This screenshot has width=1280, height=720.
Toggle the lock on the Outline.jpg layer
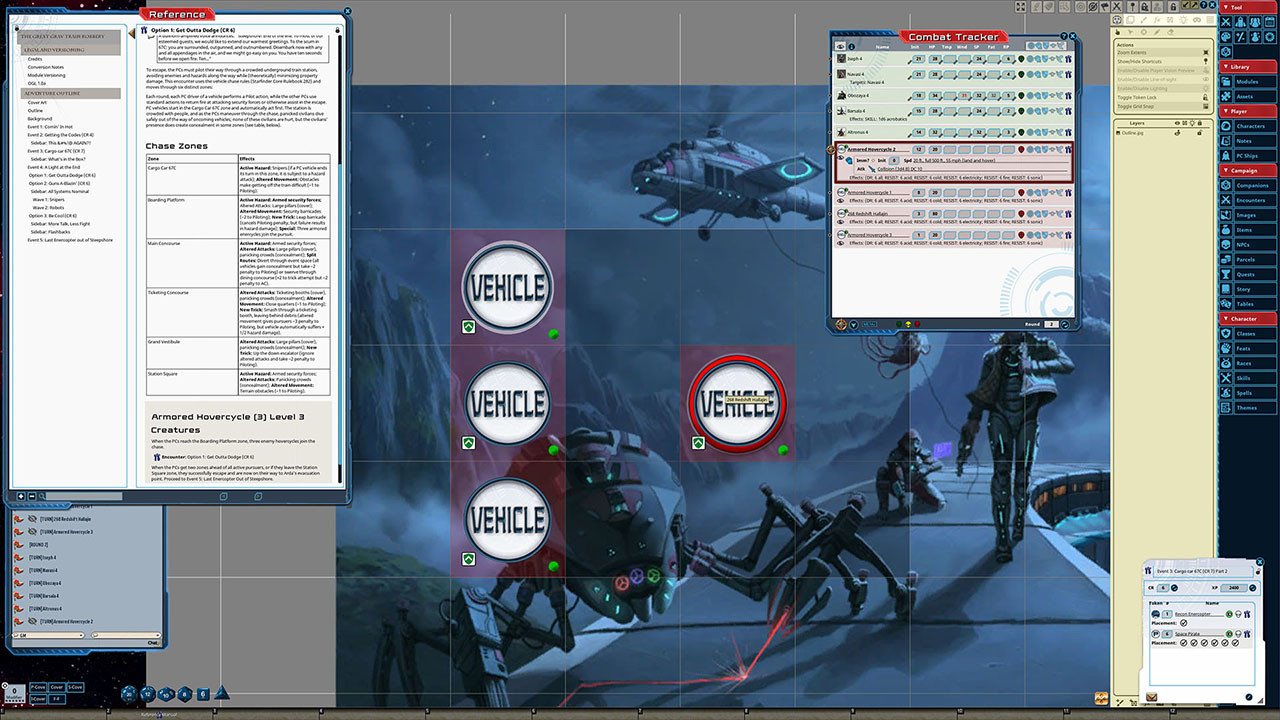point(1198,134)
